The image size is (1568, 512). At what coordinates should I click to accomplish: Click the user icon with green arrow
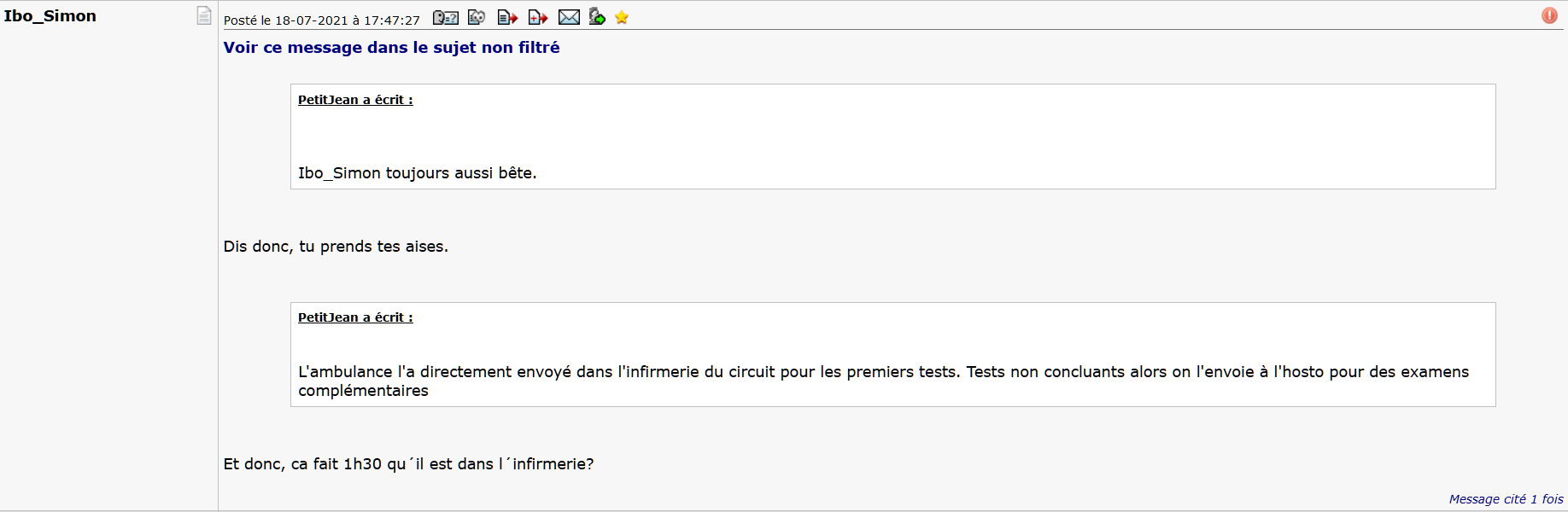[x=597, y=17]
